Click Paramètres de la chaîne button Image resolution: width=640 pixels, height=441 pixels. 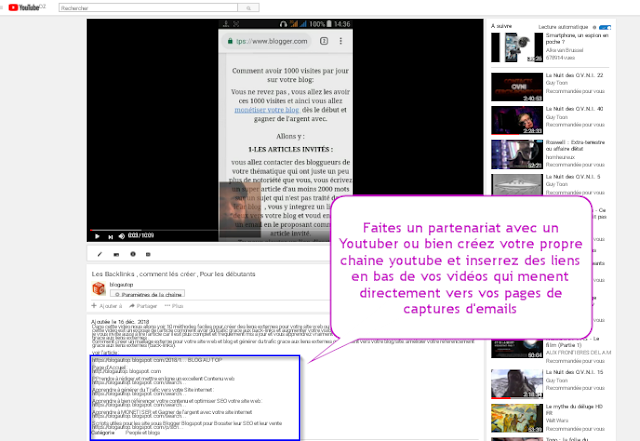(147, 294)
